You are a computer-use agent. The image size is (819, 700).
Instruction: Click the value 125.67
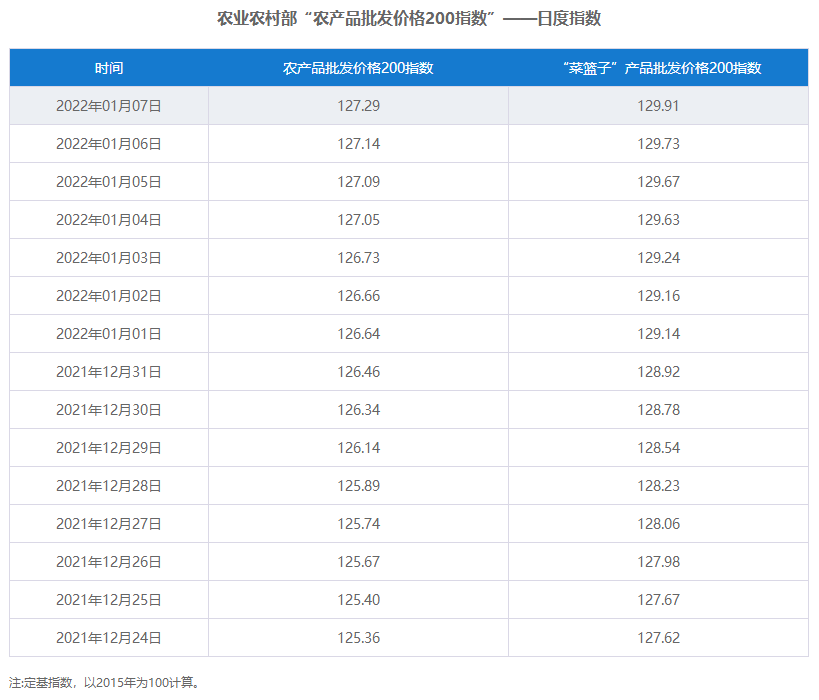358,562
